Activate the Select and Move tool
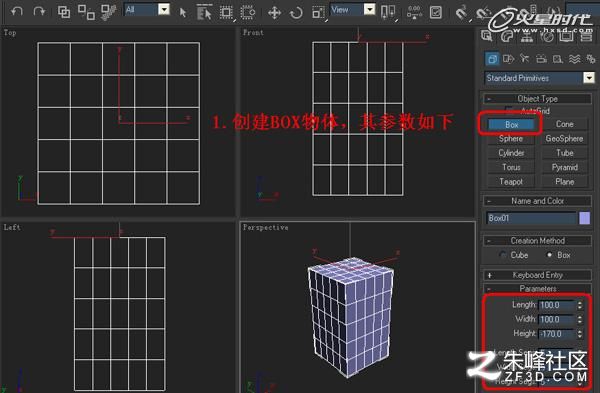Image resolution: width=600 pixels, height=393 pixels. coord(274,12)
